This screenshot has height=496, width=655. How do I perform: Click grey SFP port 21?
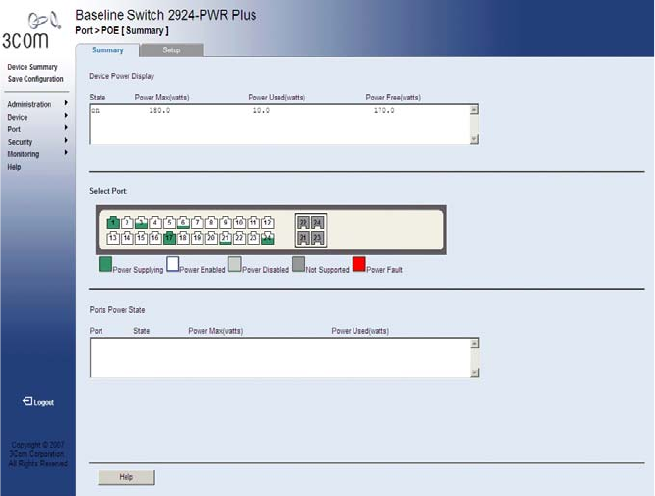pyautogui.click(x=303, y=238)
